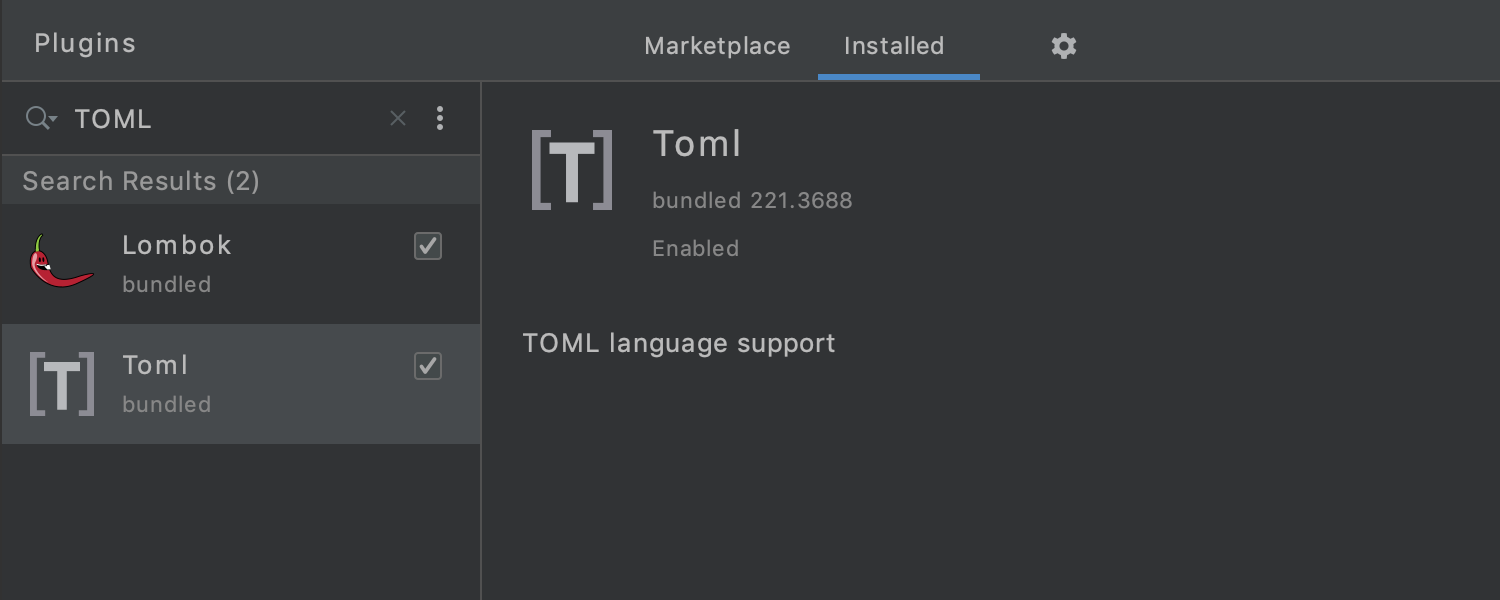Uncheck the Toml plugin checkbox

point(428,366)
